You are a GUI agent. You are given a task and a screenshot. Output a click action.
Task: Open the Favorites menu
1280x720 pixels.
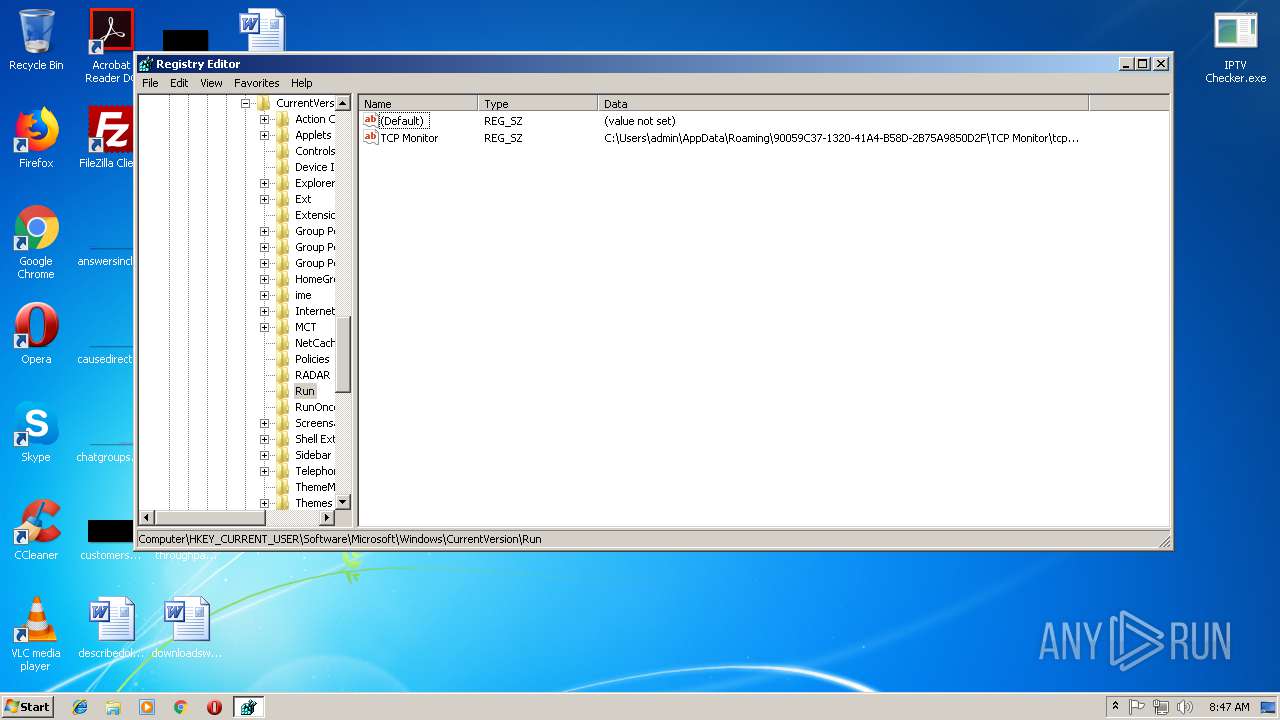click(x=257, y=83)
